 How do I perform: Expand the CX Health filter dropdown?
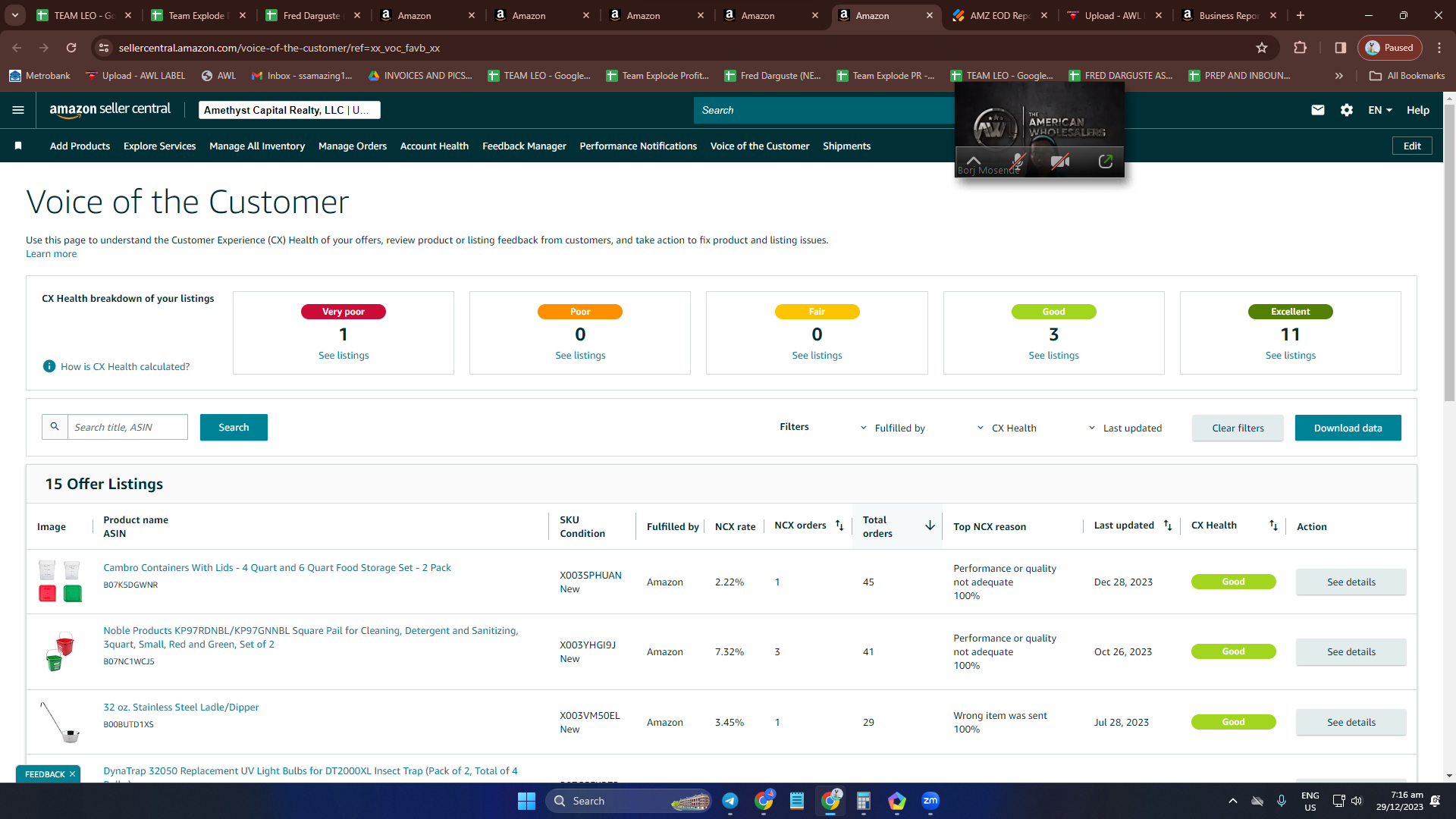click(1006, 428)
